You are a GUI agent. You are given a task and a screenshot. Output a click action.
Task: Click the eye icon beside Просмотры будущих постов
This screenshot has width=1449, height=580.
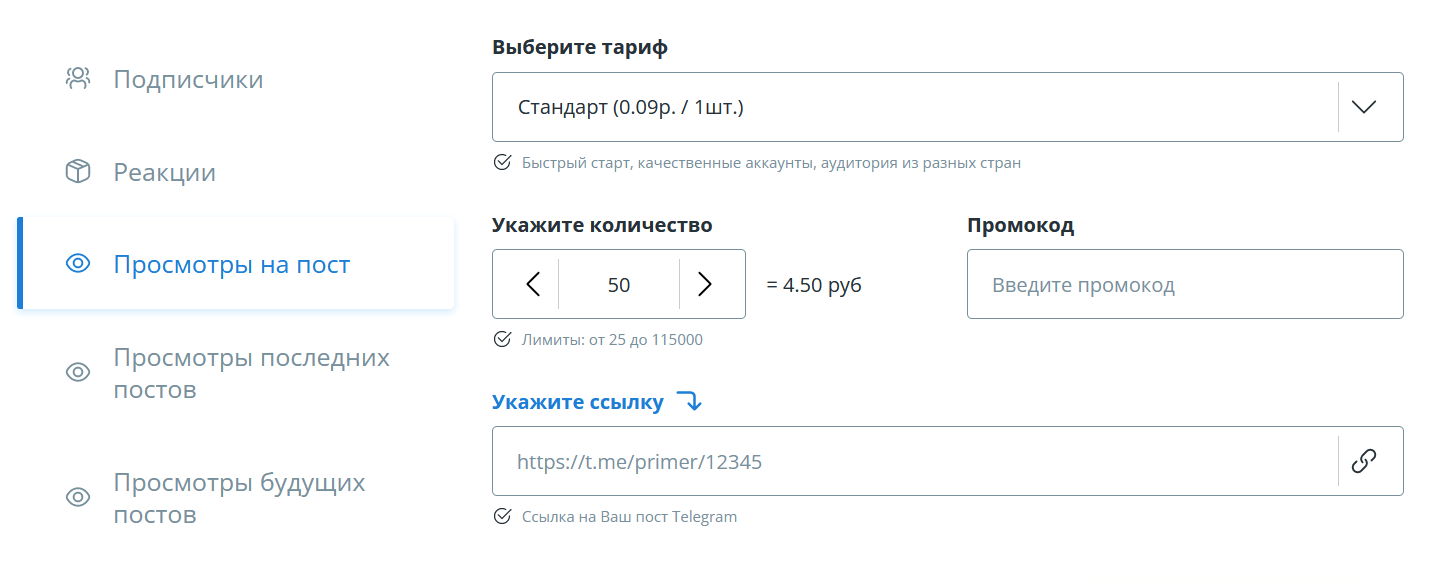[78, 497]
